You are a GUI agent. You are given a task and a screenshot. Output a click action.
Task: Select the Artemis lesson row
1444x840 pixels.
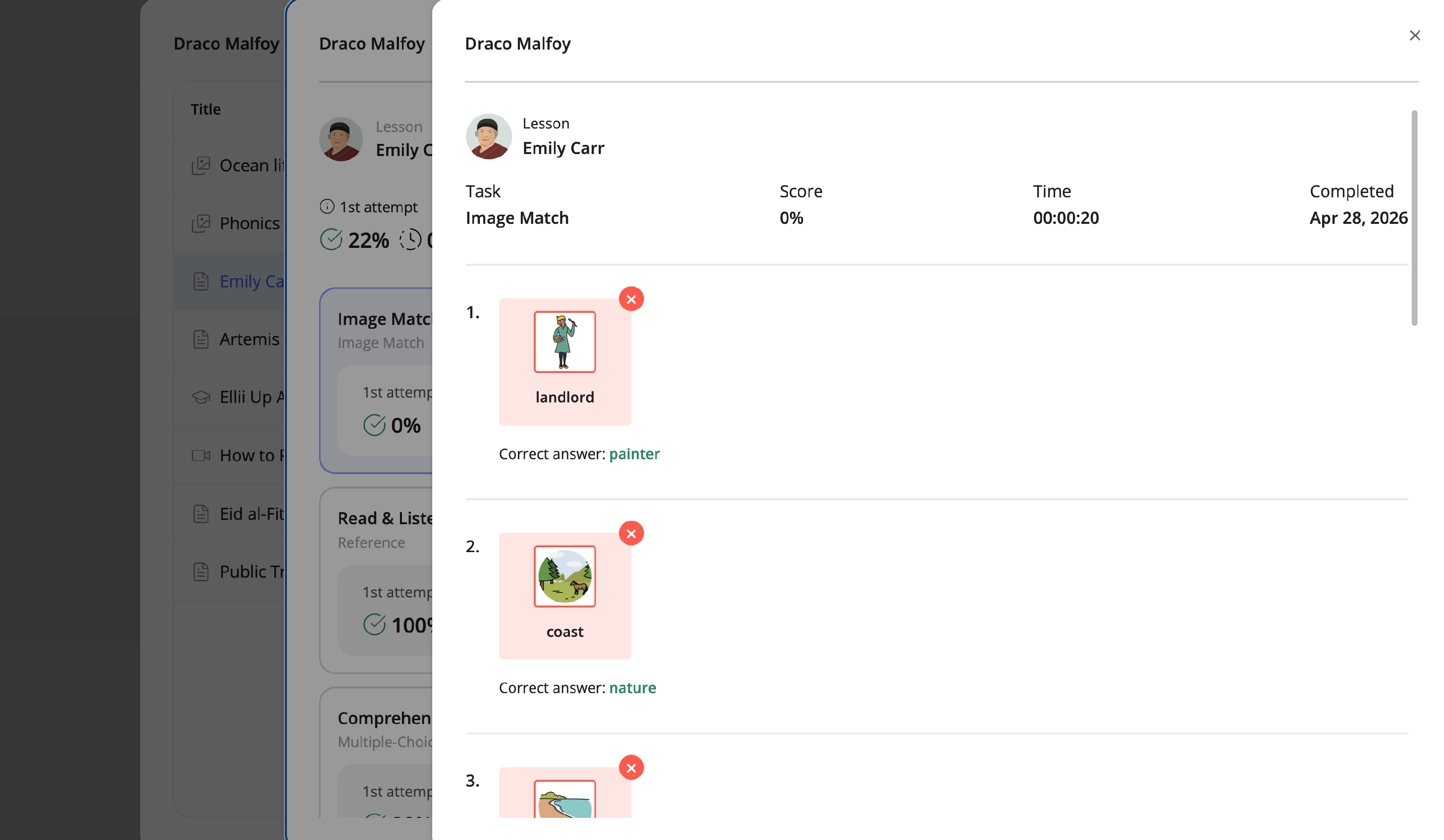pyautogui.click(x=249, y=339)
